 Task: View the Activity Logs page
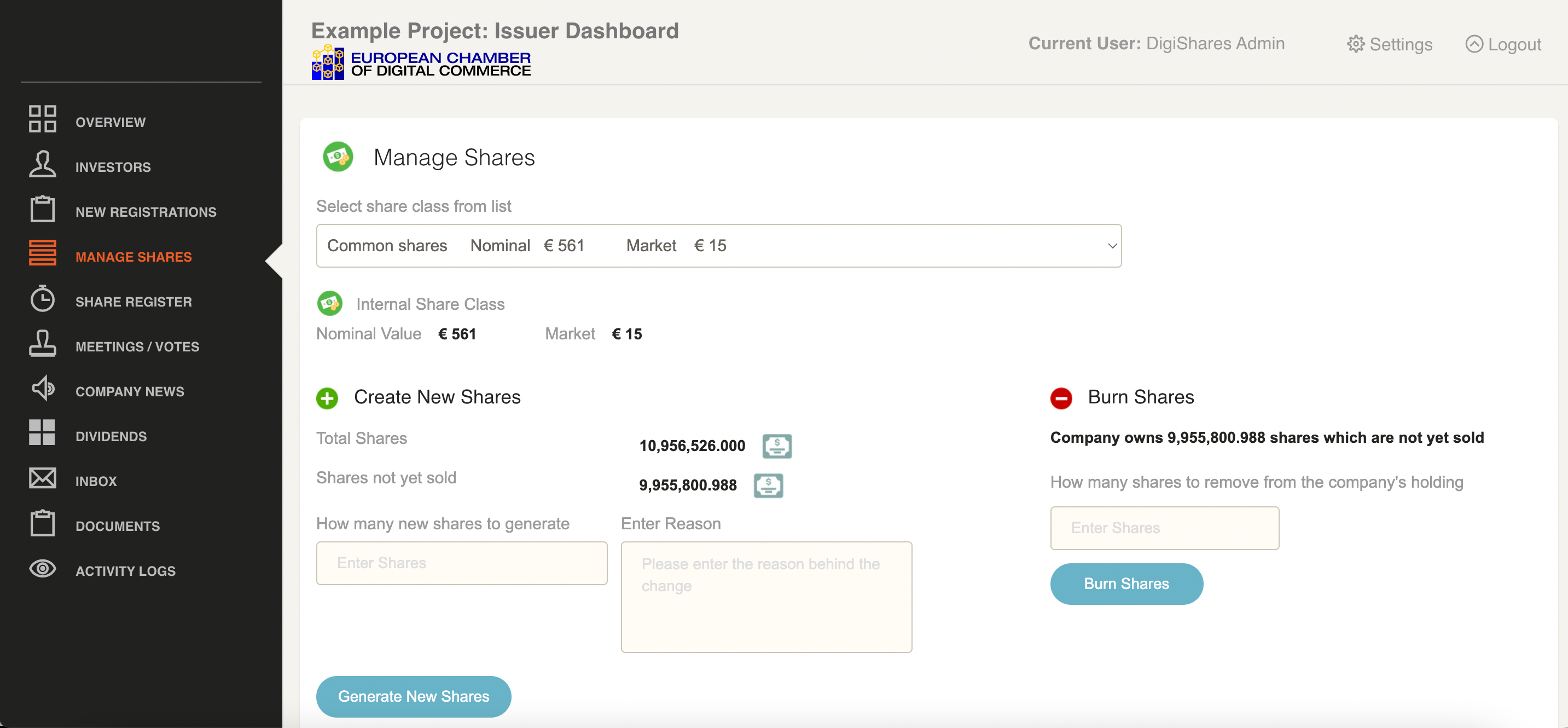click(125, 571)
